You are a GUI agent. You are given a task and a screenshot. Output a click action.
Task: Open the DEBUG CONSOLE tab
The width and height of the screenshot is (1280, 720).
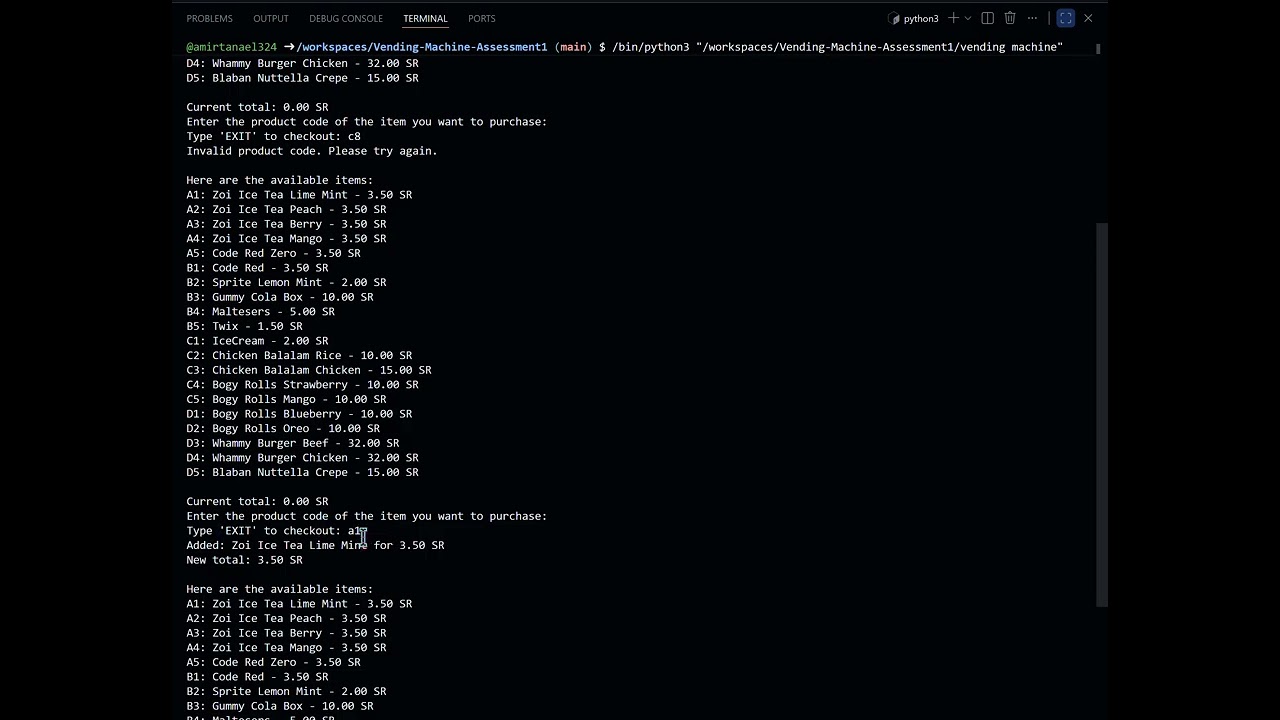tap(346, 18)
